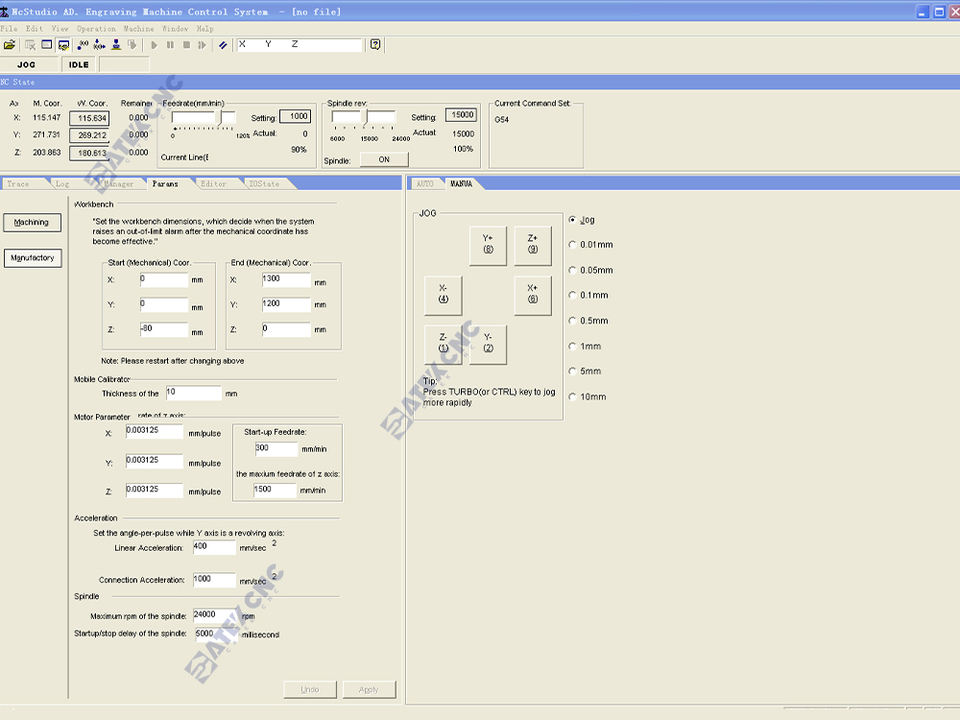Click the Start (play) toolbar icon
This screenshot has width=960, height=720.
point(154,45)
